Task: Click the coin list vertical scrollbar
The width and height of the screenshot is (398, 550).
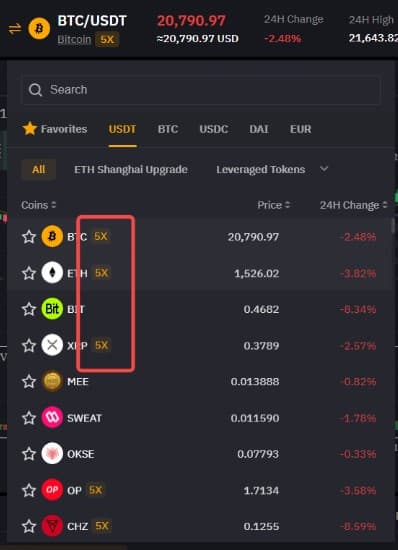Action: click(x=393, y=226)
